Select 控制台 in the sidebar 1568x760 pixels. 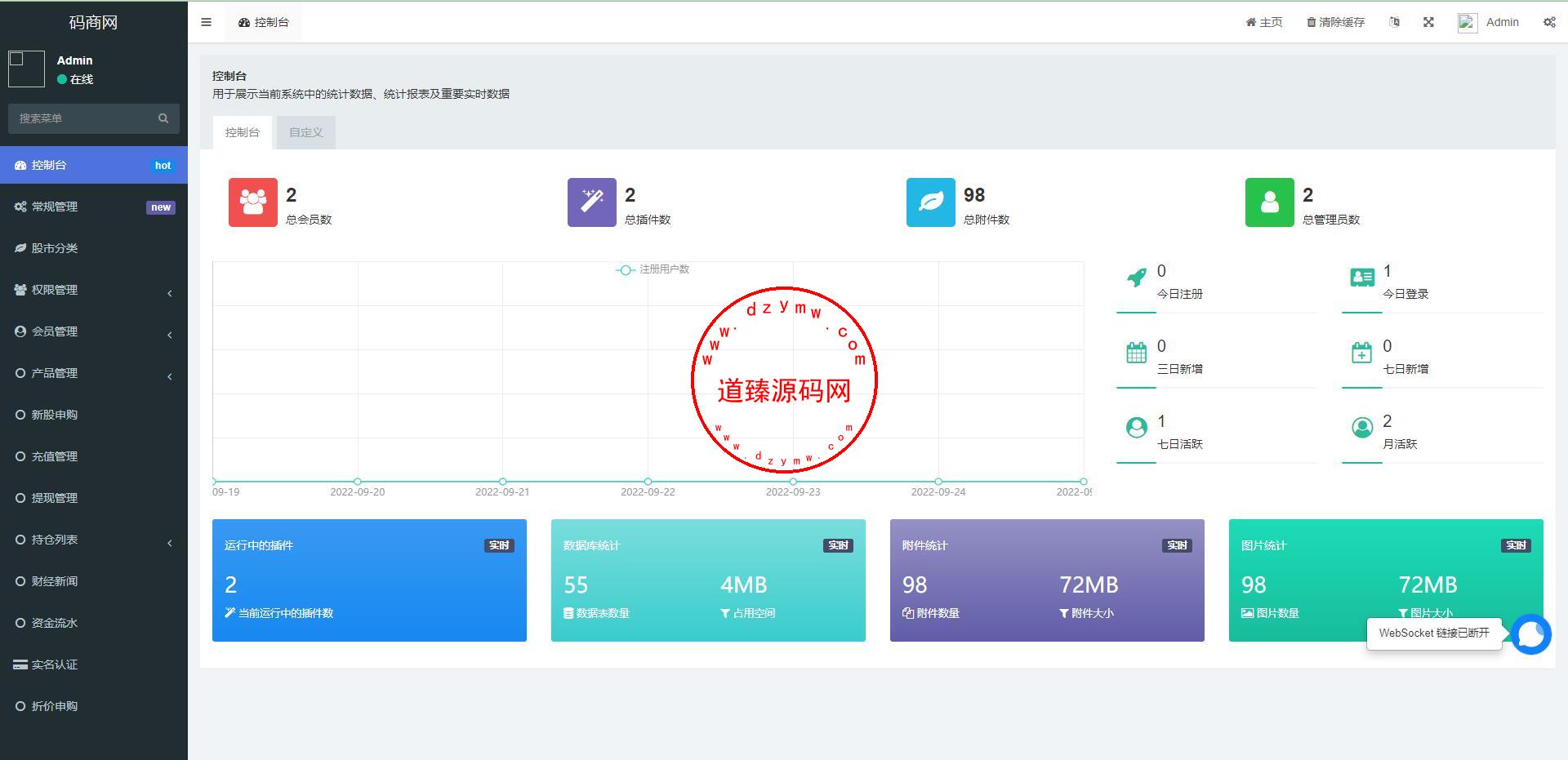[x=94, y=165]
